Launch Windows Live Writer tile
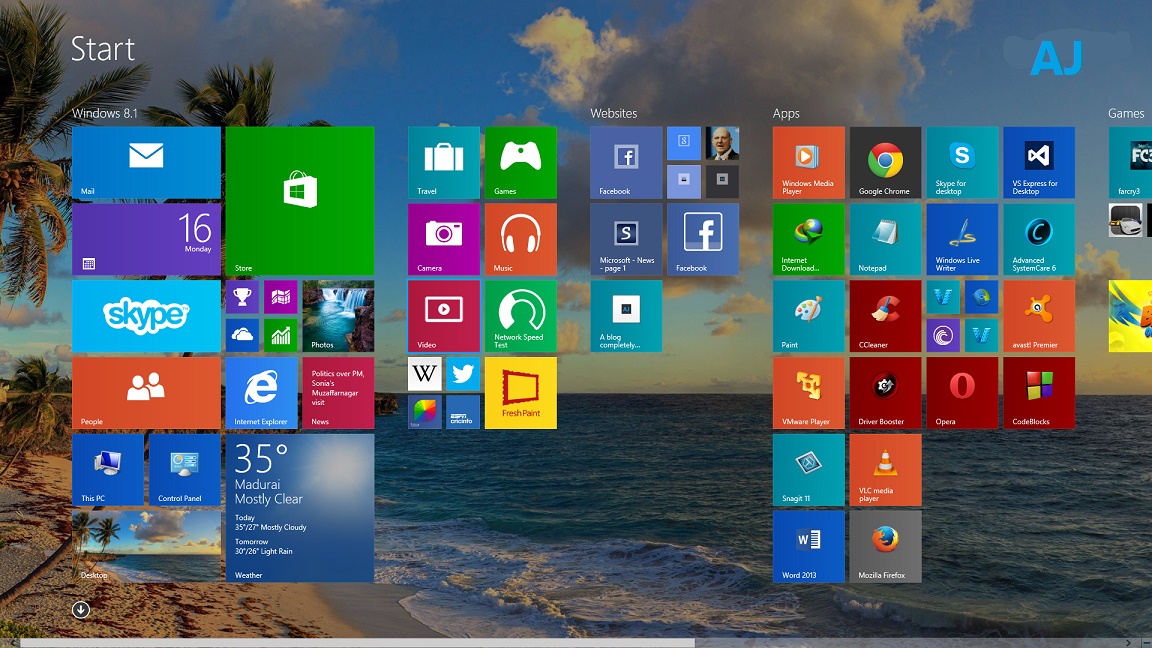Screen dimensions: 1152x648 [962, 240]
